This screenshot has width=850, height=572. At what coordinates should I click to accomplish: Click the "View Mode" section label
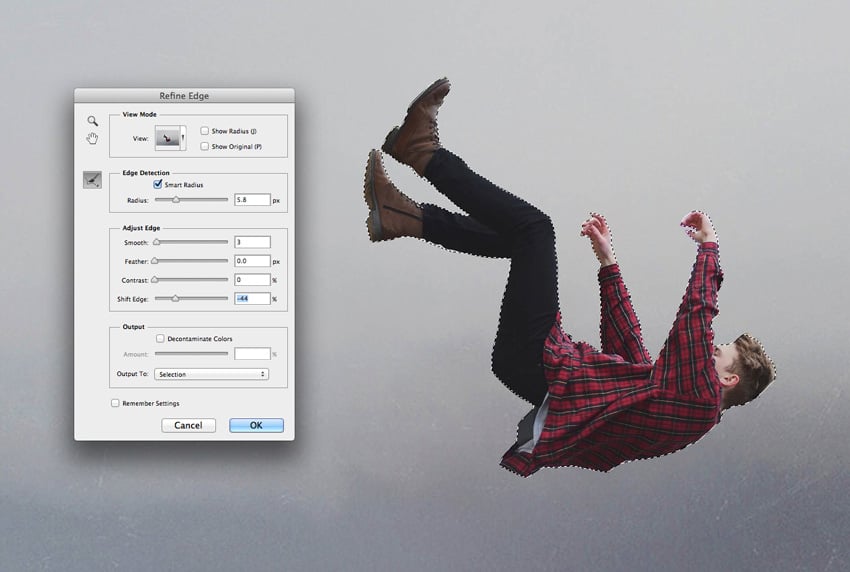(x=139, y=114)
